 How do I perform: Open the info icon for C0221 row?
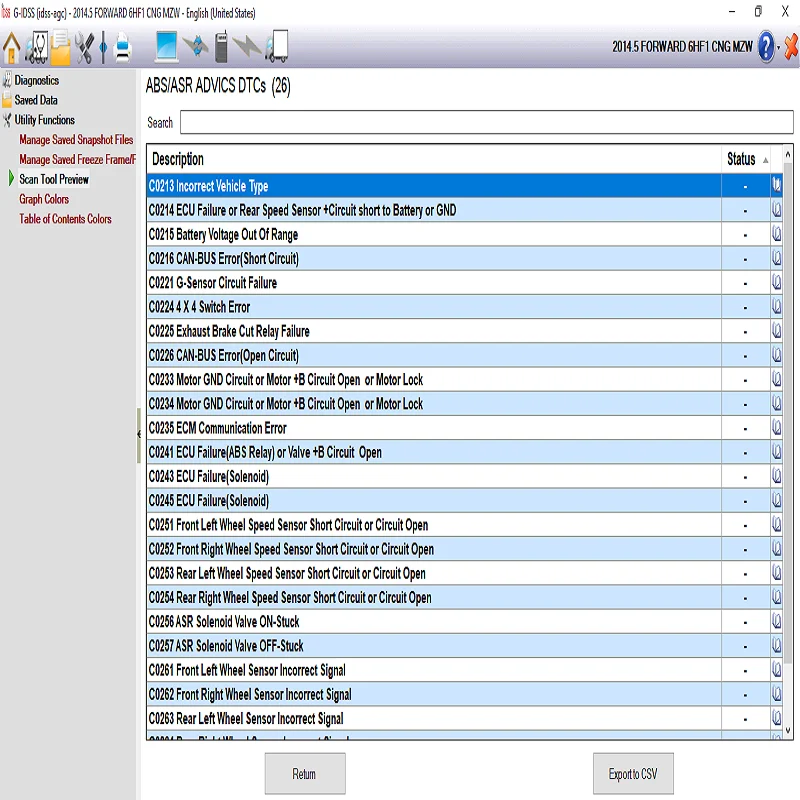[x=776, y=282]
